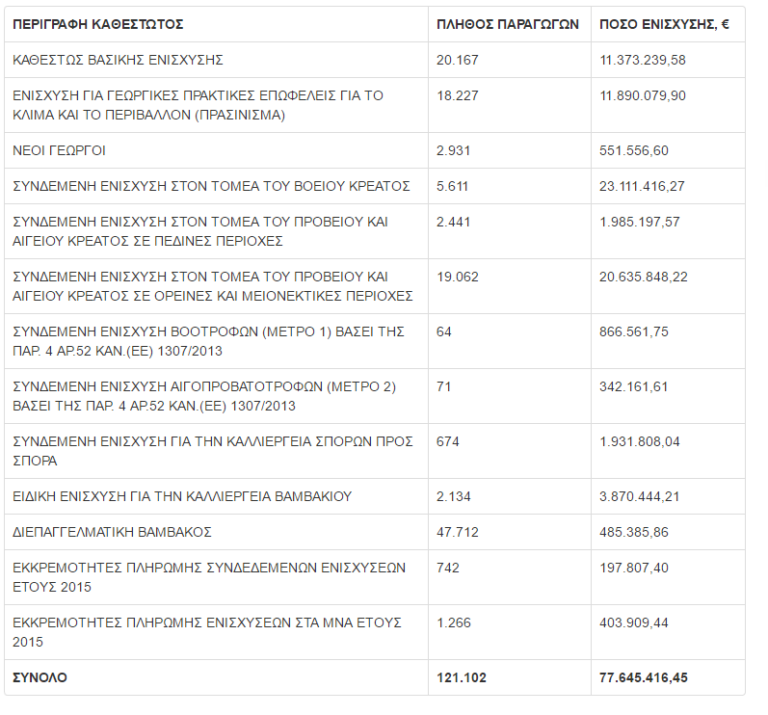The image size is (768, 715).
Task: Click the producer count 18.227
Action: [x=457, y=96]
